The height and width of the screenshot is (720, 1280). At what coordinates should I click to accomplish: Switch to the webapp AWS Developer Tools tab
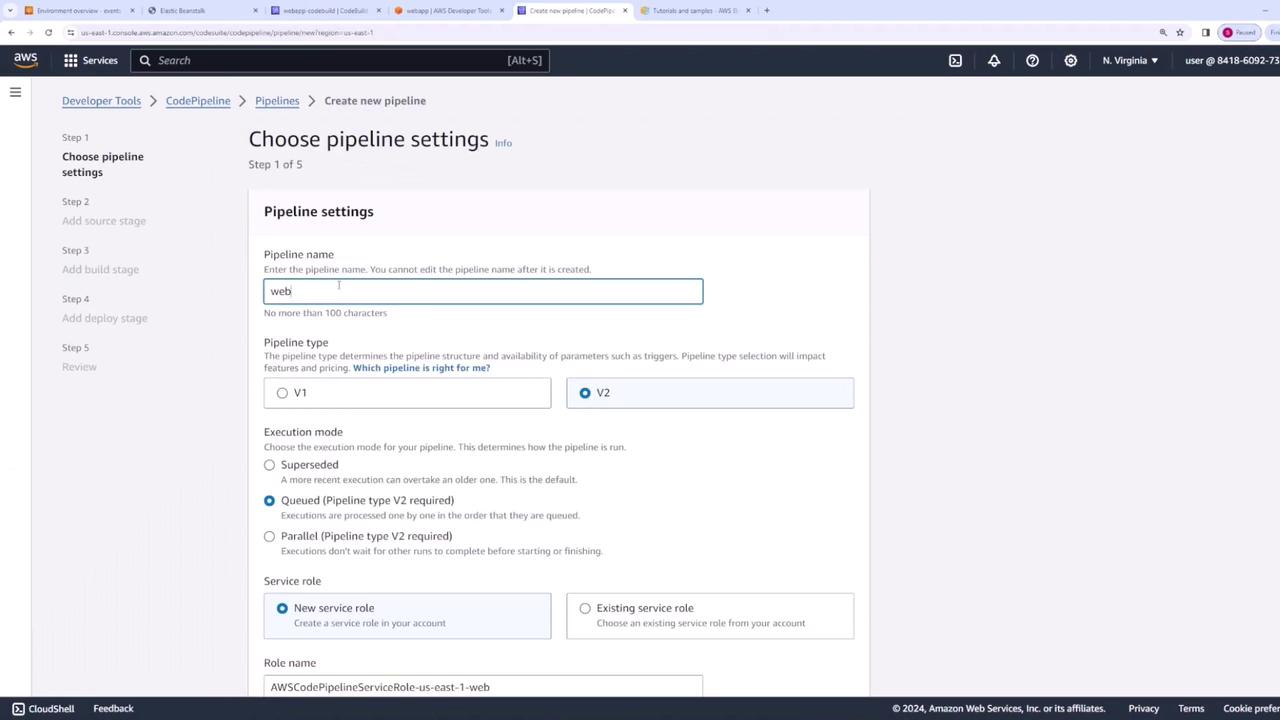click(448, 10)
